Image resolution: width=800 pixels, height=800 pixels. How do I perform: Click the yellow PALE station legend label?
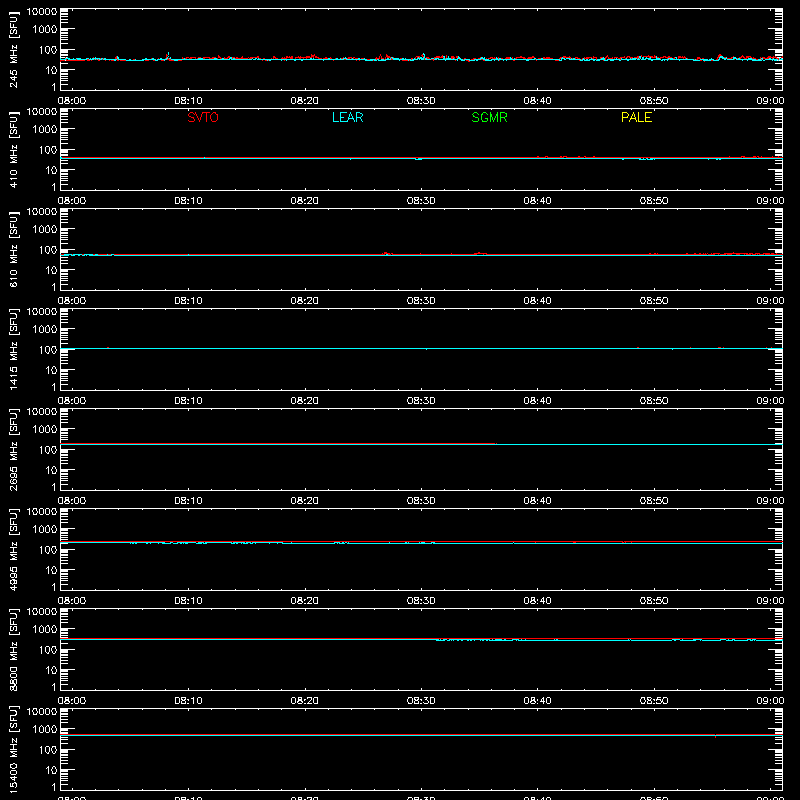[636, 117]
